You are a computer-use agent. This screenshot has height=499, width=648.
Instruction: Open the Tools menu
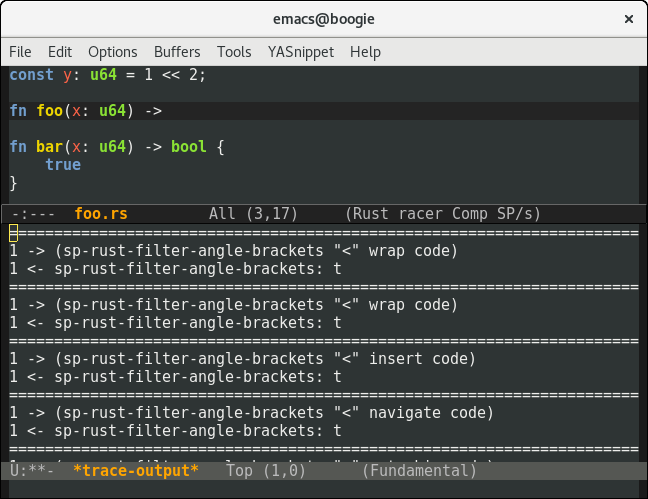pos(234,52)
